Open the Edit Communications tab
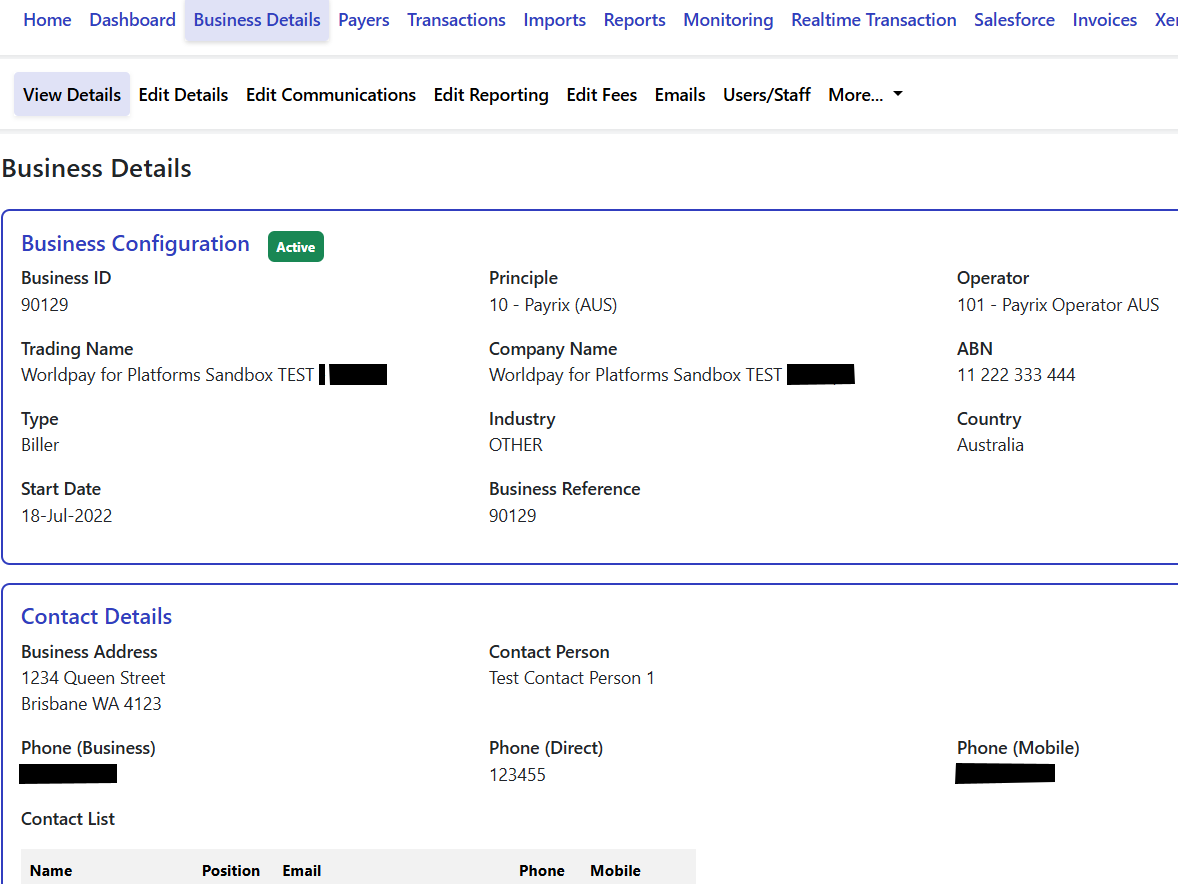 331,95
